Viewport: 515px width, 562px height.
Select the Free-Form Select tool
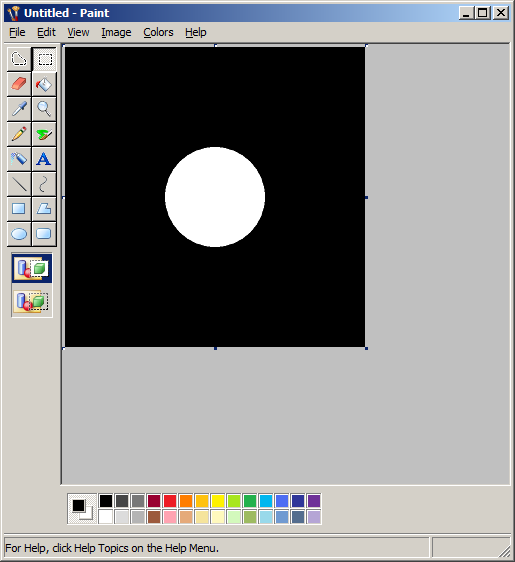[19, 59]
